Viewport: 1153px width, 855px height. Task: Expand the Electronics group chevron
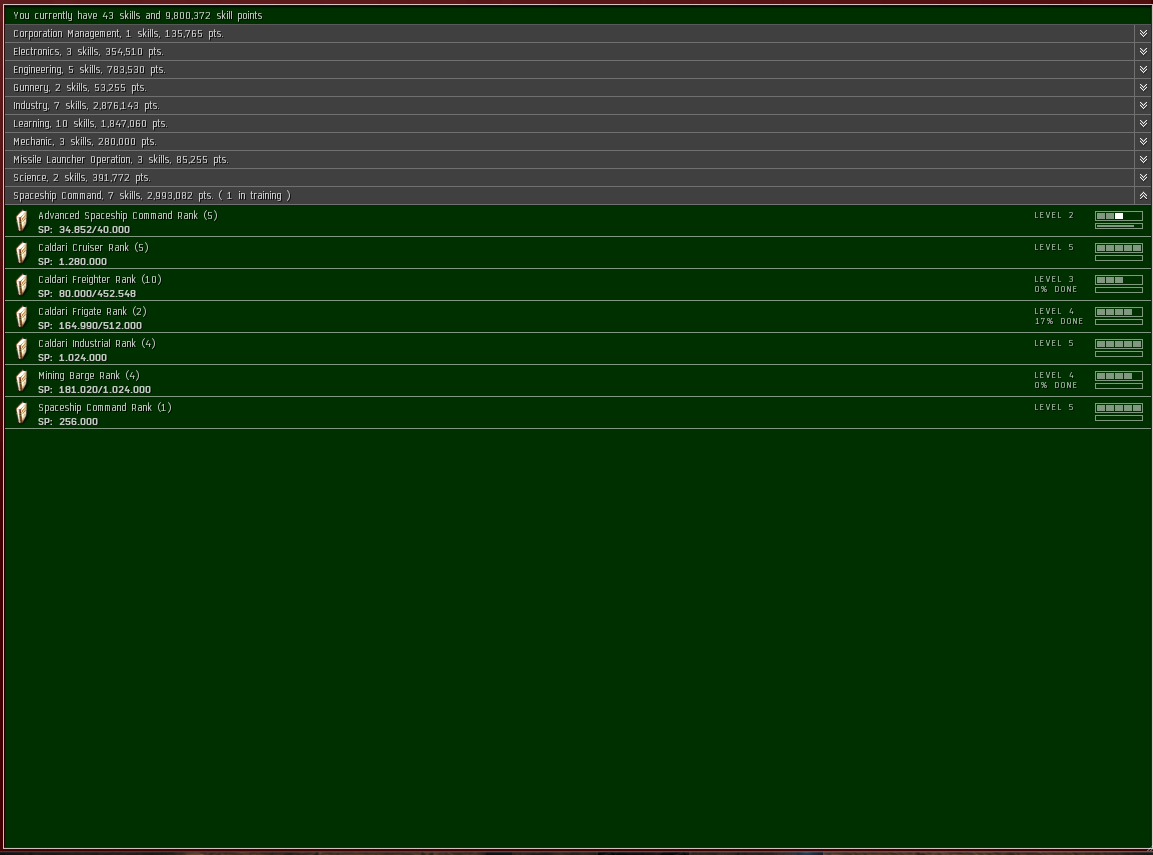1143,51
